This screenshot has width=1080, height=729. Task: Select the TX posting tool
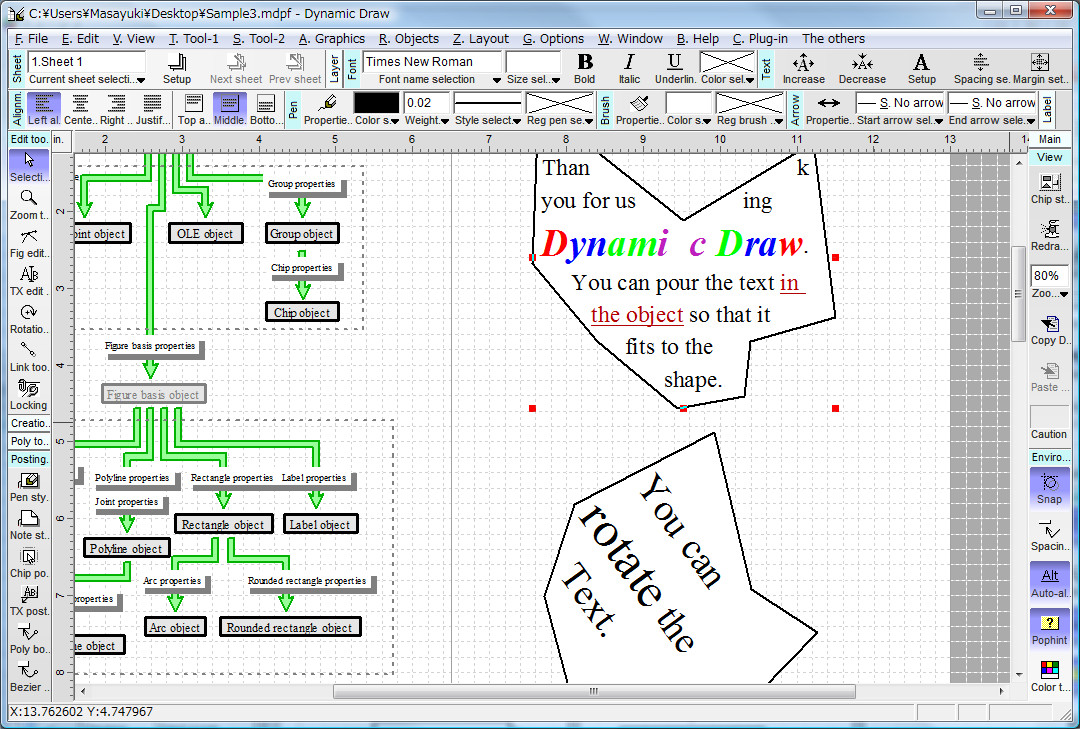[29, 601]
